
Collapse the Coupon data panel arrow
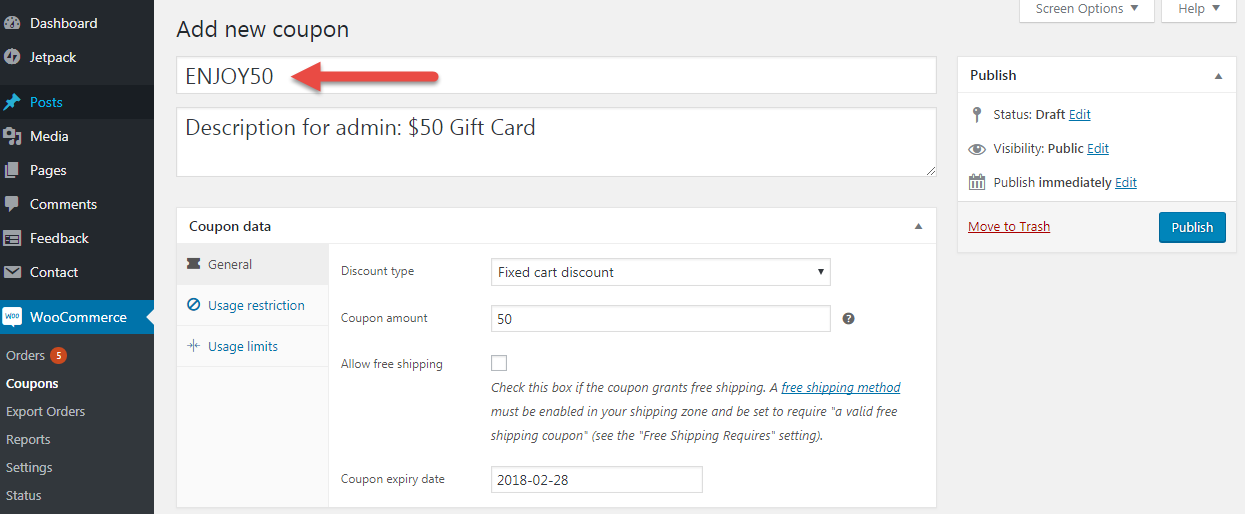click(918, 226)
